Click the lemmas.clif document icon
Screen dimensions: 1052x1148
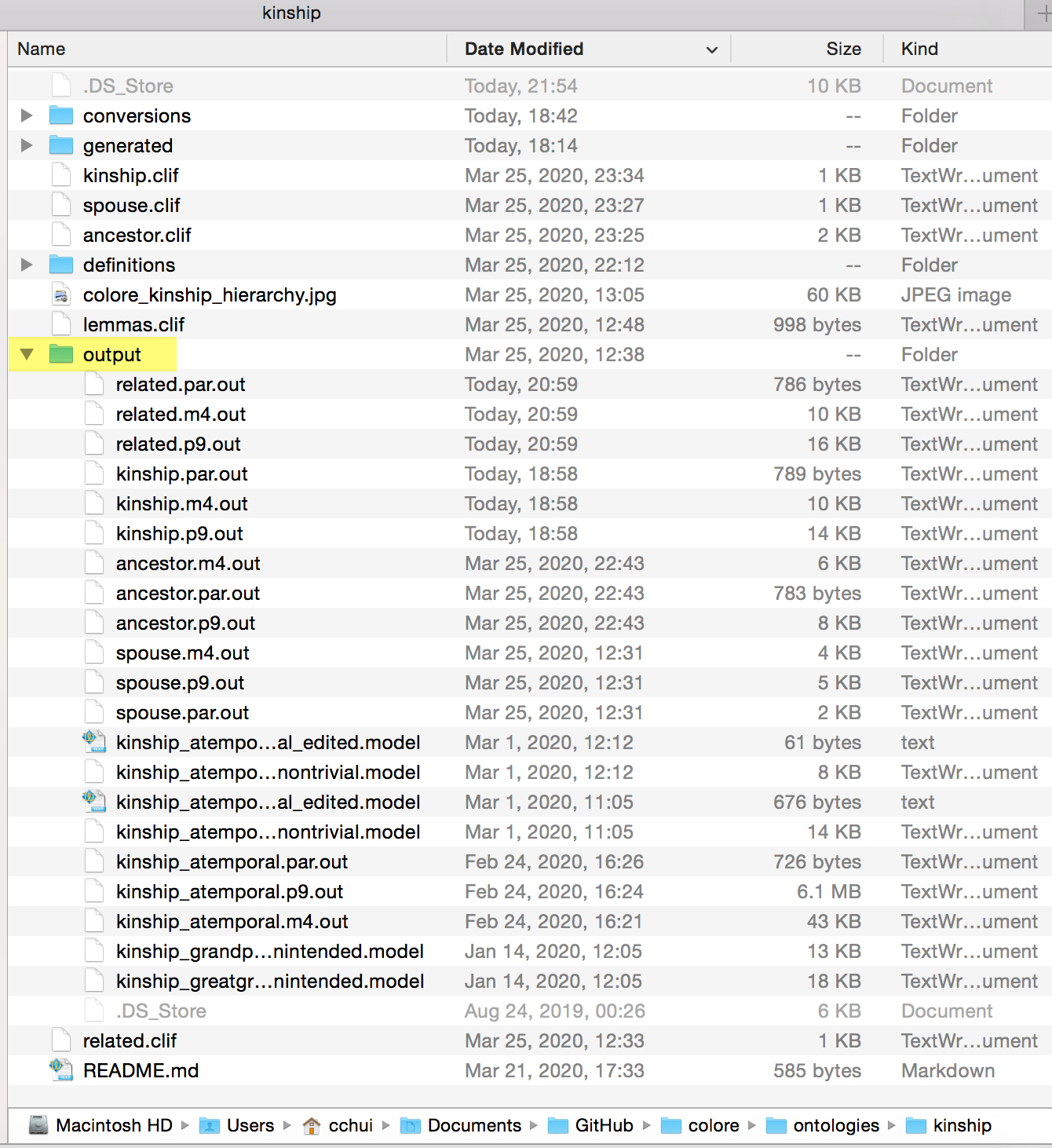tap(61, 324)
